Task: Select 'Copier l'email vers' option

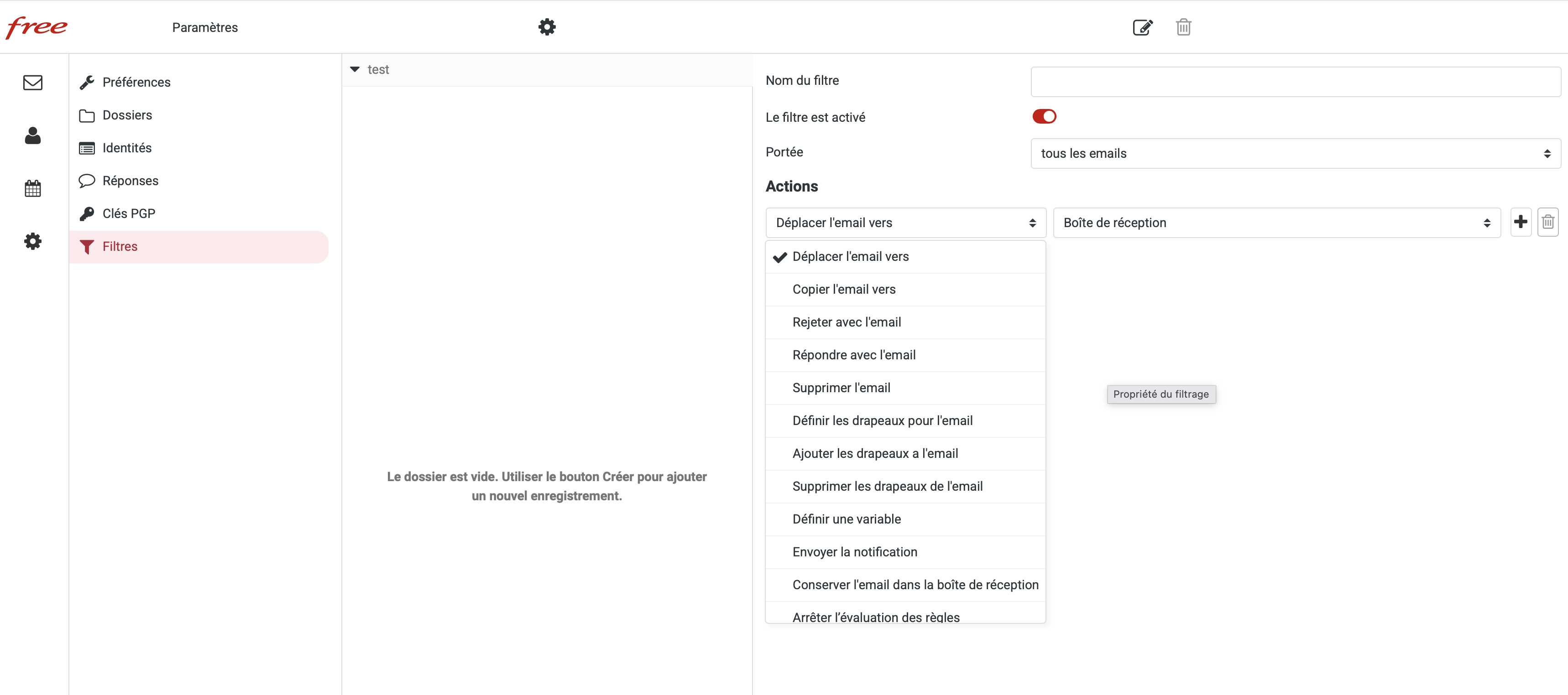Action: [844, 290]
